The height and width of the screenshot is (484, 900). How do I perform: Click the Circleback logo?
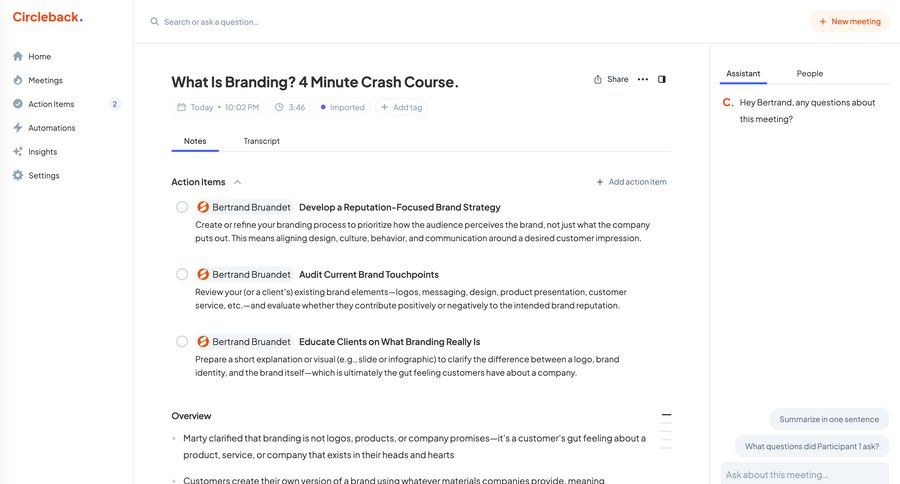click(48, 17)
